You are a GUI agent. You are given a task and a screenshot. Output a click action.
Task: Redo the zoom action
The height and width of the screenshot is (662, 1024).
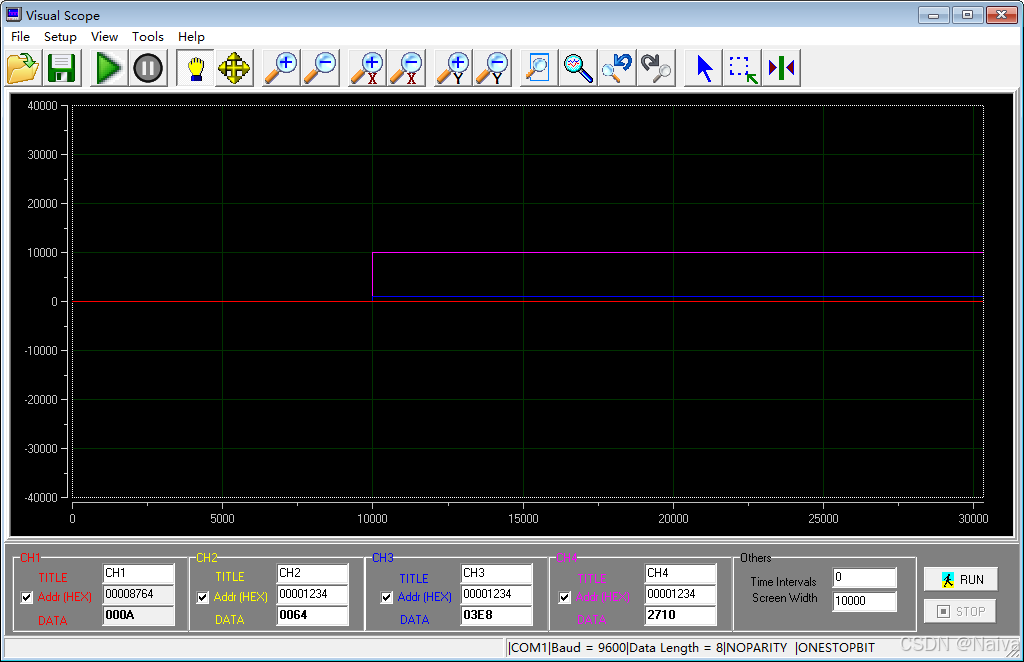656,68
